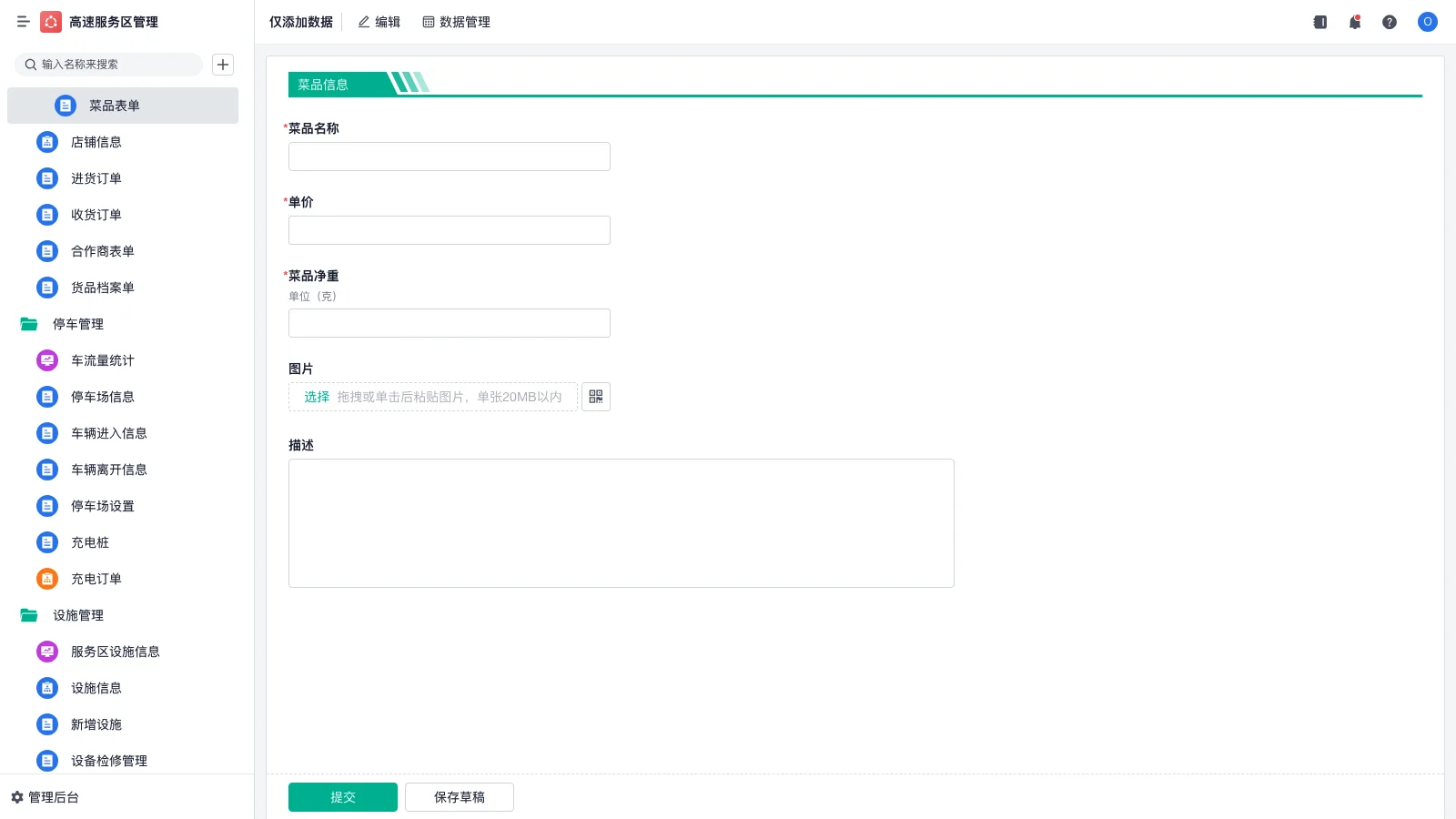The image size is (1456, 819).
Task: Click 选择 to upload an image
Action: [x=317, y=397]
